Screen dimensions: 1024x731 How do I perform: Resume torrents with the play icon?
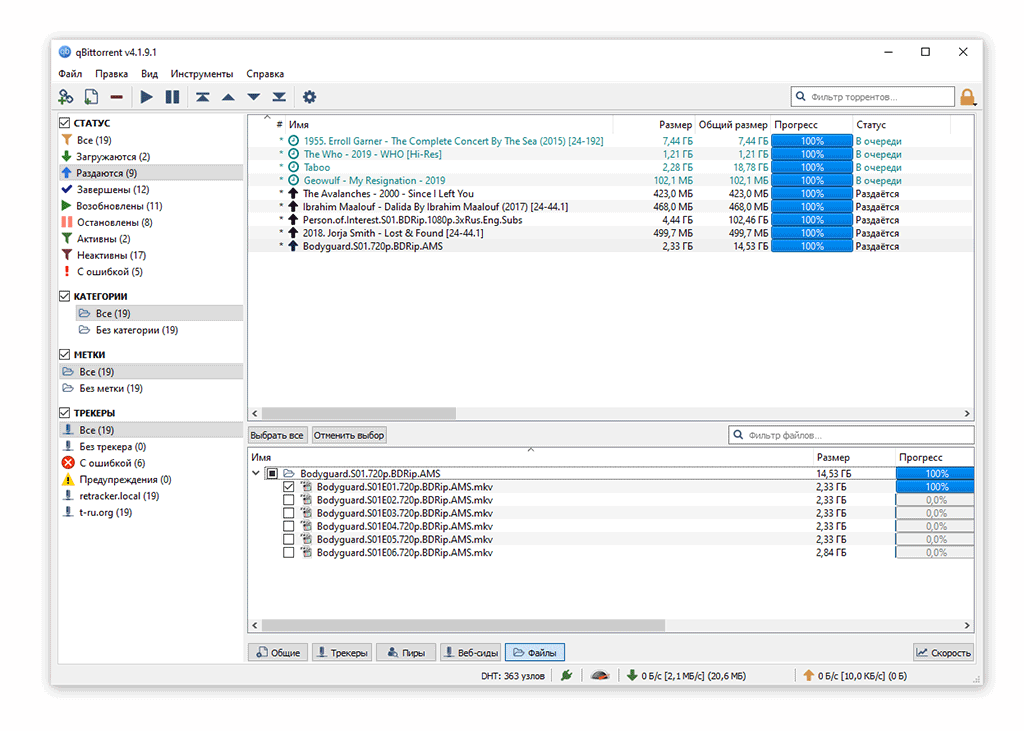coord(147,97)
